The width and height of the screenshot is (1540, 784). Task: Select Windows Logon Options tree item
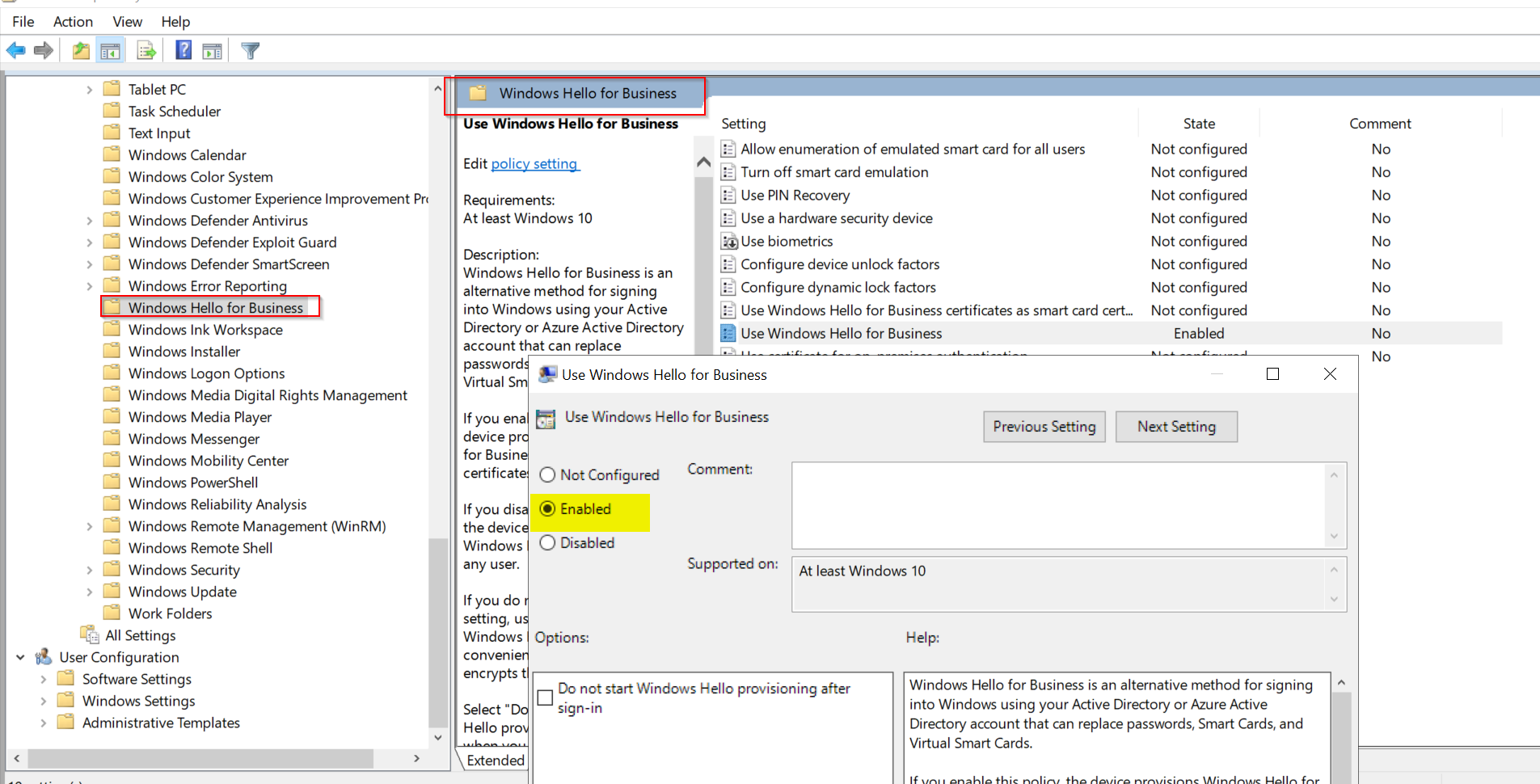point(206,373)
